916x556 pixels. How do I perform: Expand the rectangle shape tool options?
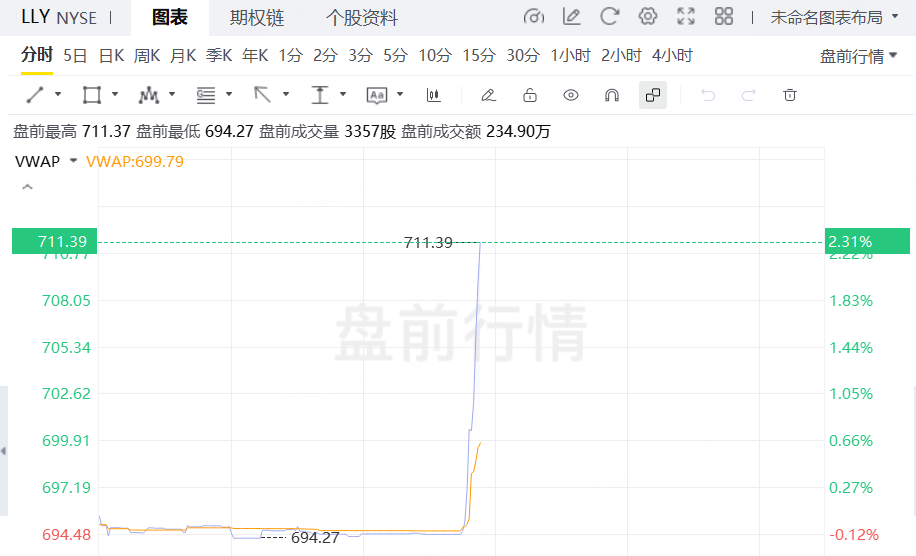pyautogui.click(x=115, y=94)
